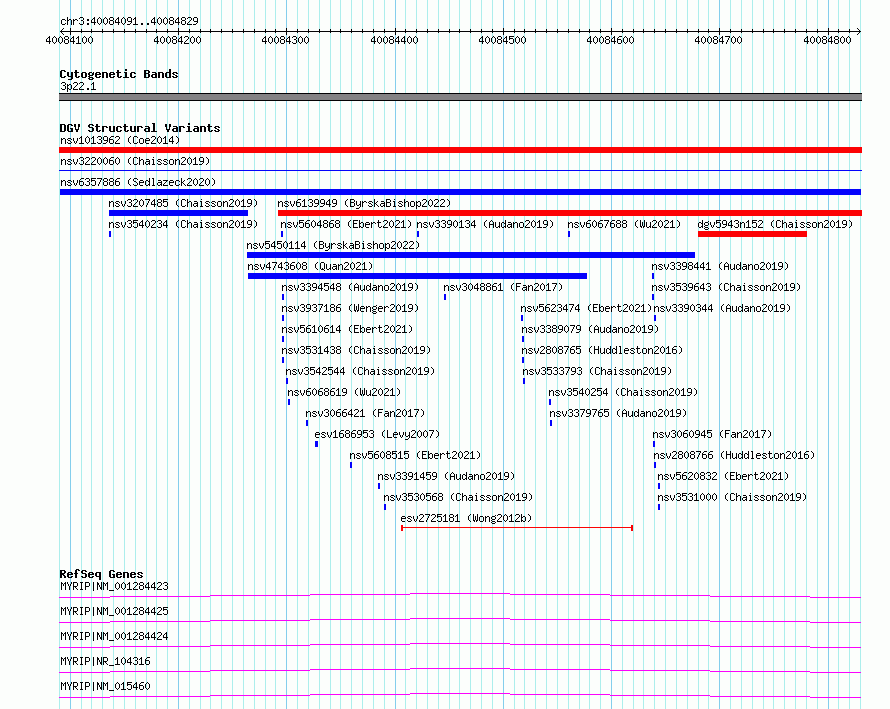890x709 pixels.
Task: Click nsv5450114 (ByrskaBishop2022) text
Action: click(333, 245)
